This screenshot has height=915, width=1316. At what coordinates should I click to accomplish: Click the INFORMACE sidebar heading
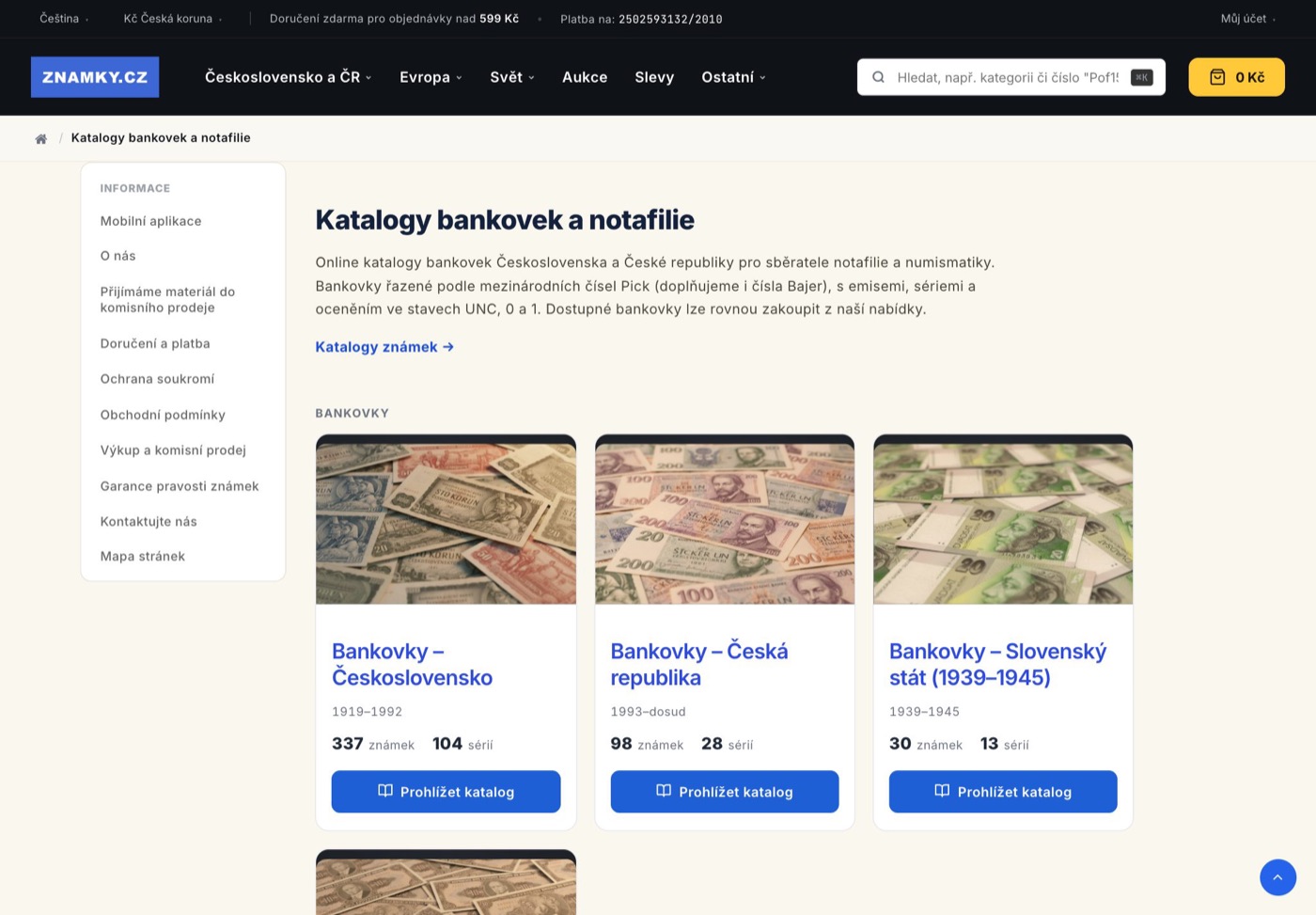[x=135, y=188]
